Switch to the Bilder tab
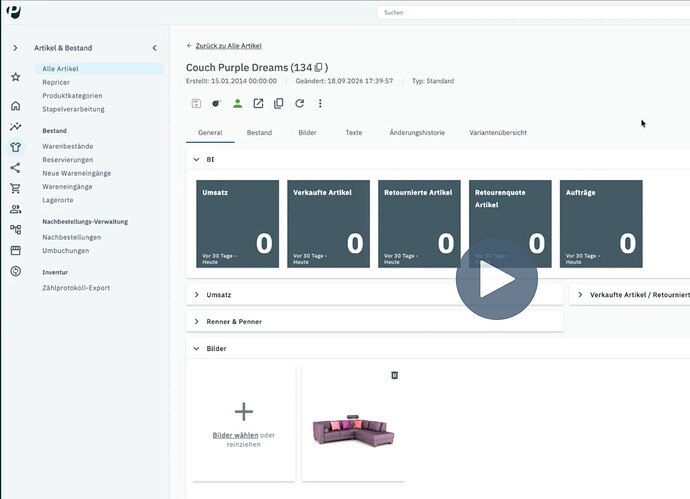Viewport: 690px width, 499px height. 307,133
